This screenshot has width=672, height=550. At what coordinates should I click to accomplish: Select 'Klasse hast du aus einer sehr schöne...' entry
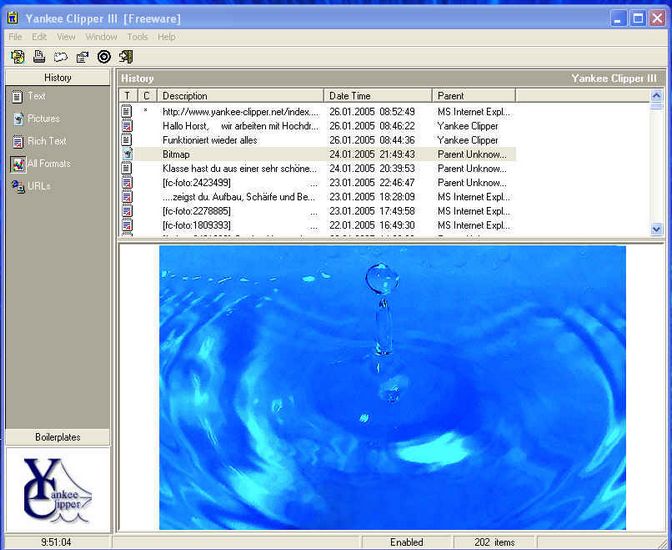pos(240,168)
